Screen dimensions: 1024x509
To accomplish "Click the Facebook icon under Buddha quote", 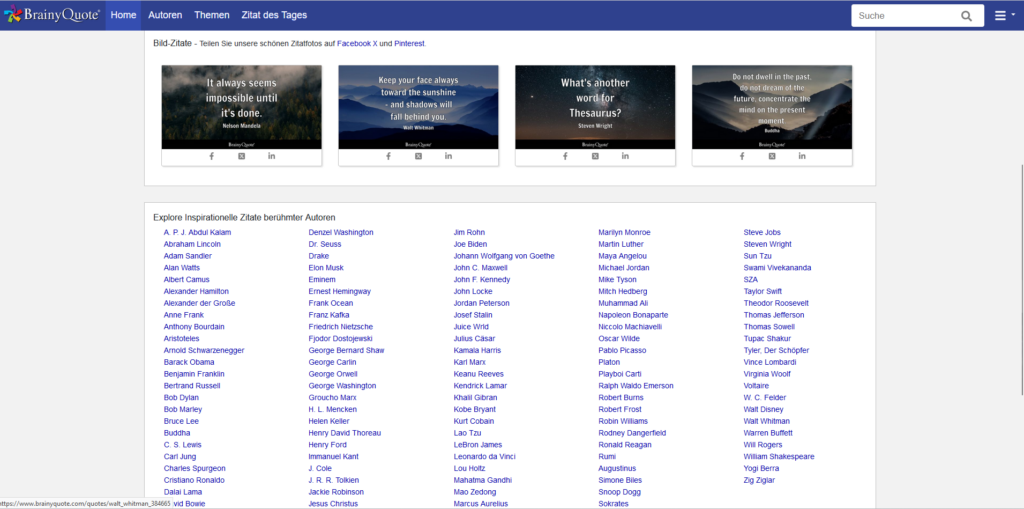I will (x=742, y=156).
